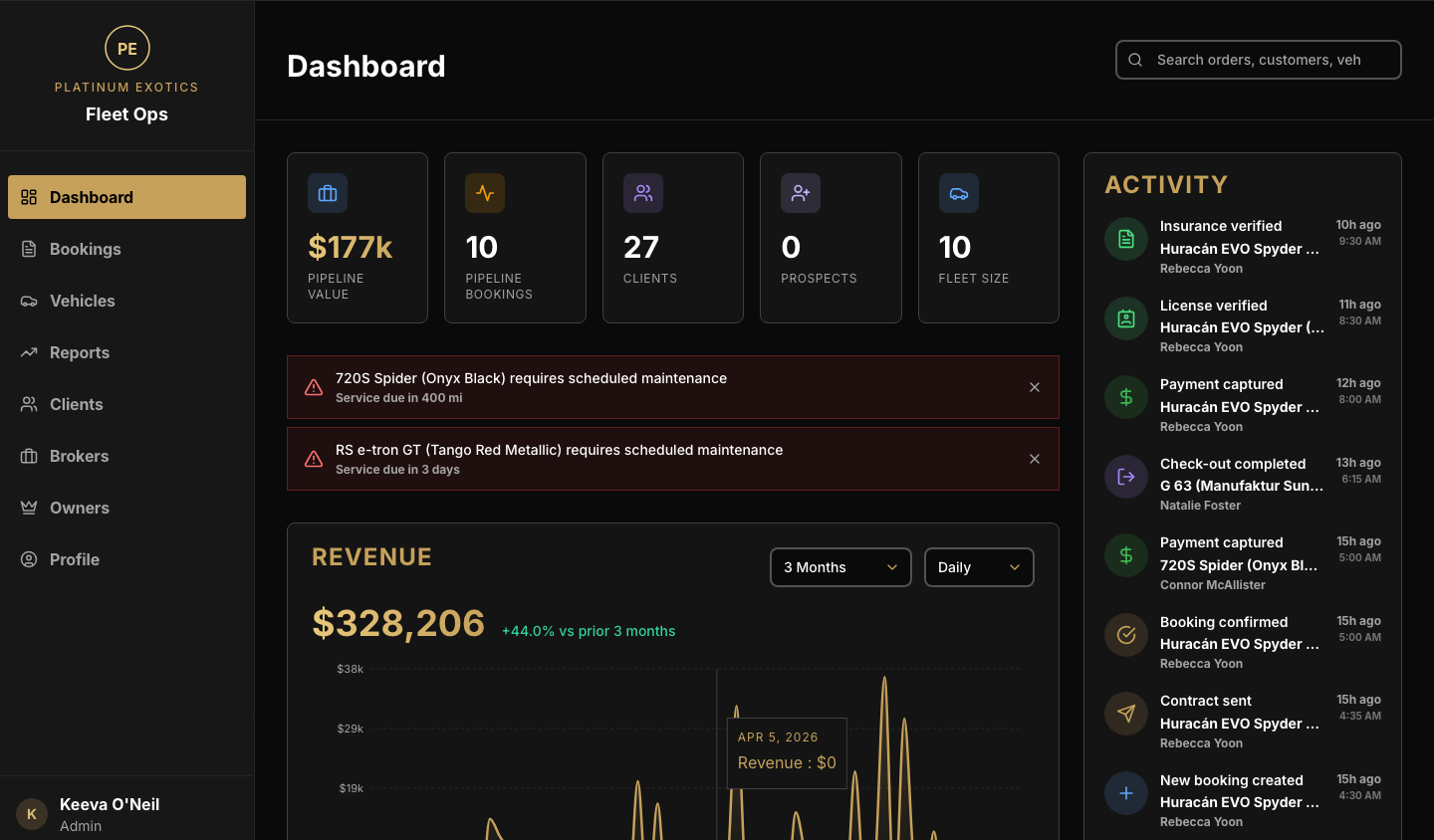Image resolution: width=1434 pixels, height=840 pixels.
Task: Open the $177k Pipeline Value card
Action: point(358,238)
